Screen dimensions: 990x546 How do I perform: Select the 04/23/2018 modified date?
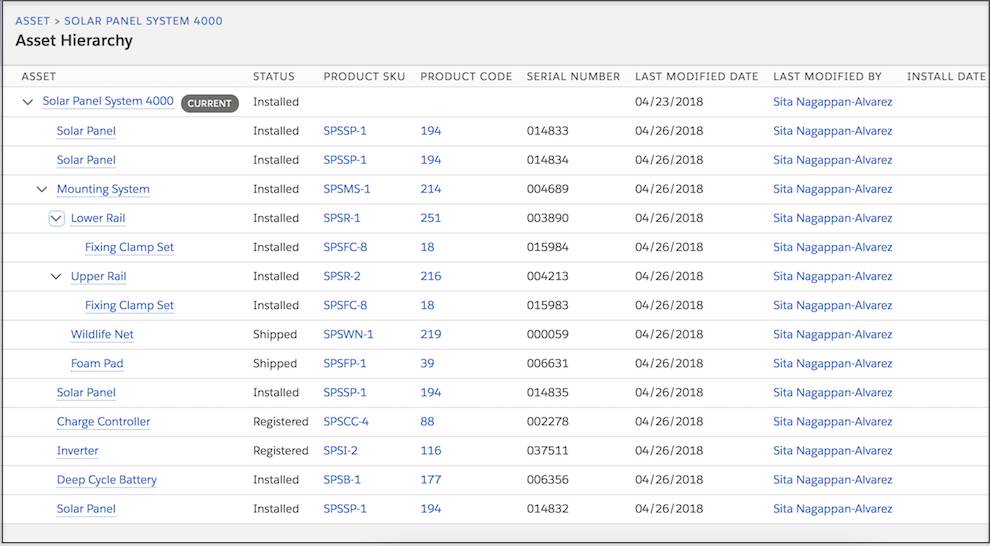pyautogui.click(x=669, y=102)
